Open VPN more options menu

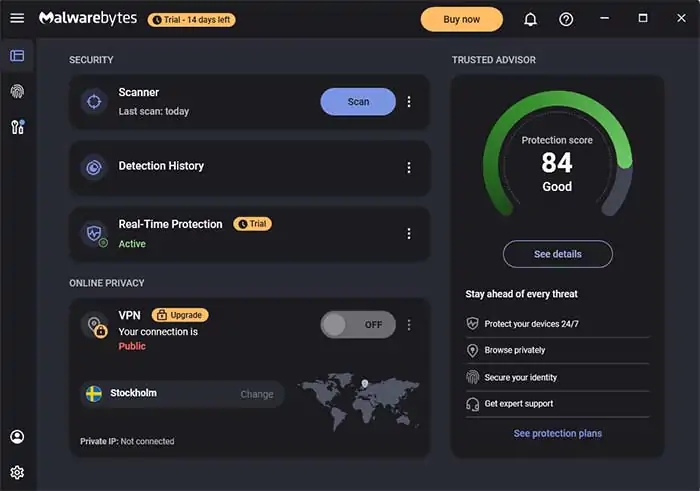click(x=408, y=325)
